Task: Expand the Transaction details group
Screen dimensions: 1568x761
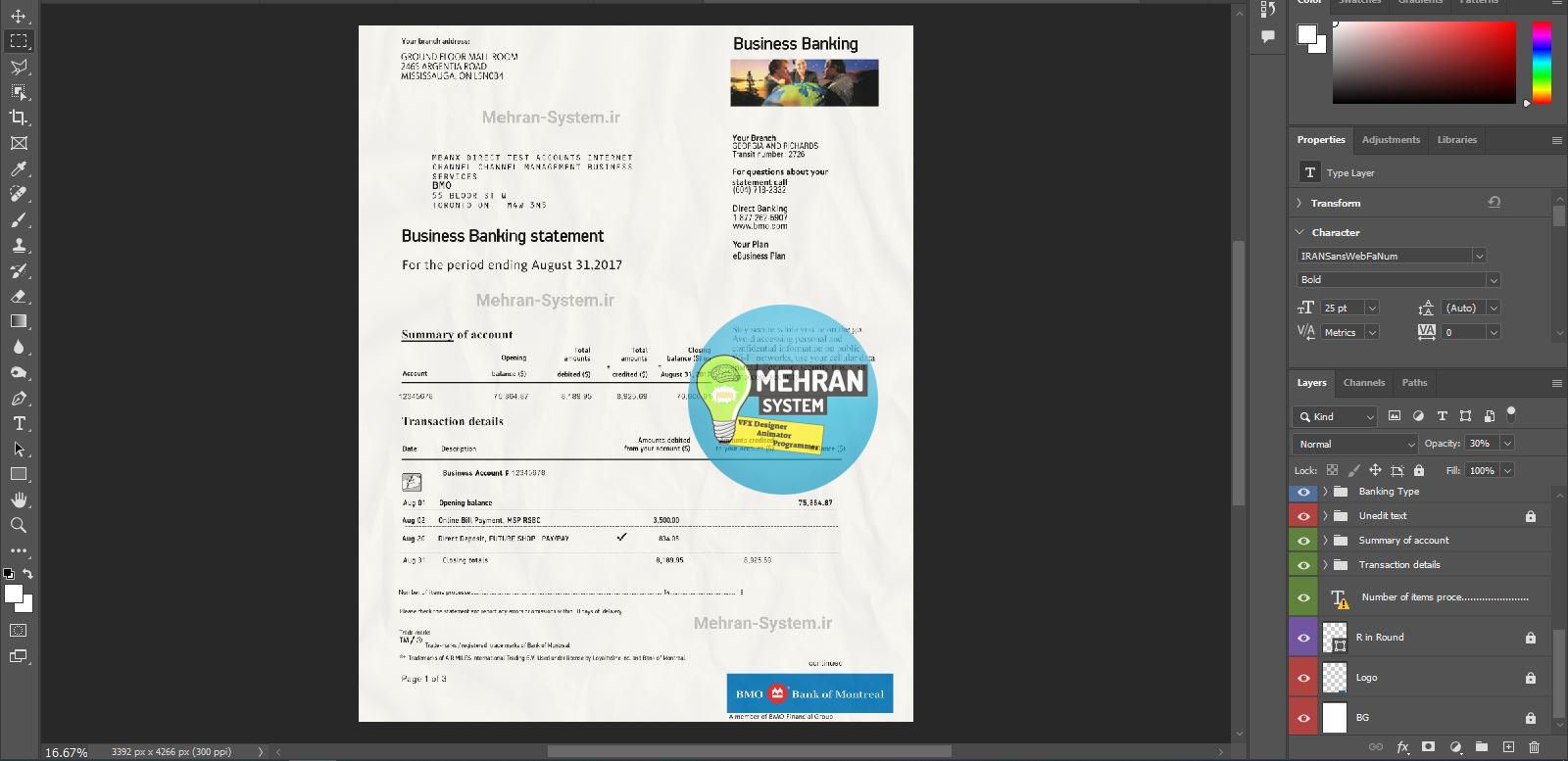Action: (1325, 565)
